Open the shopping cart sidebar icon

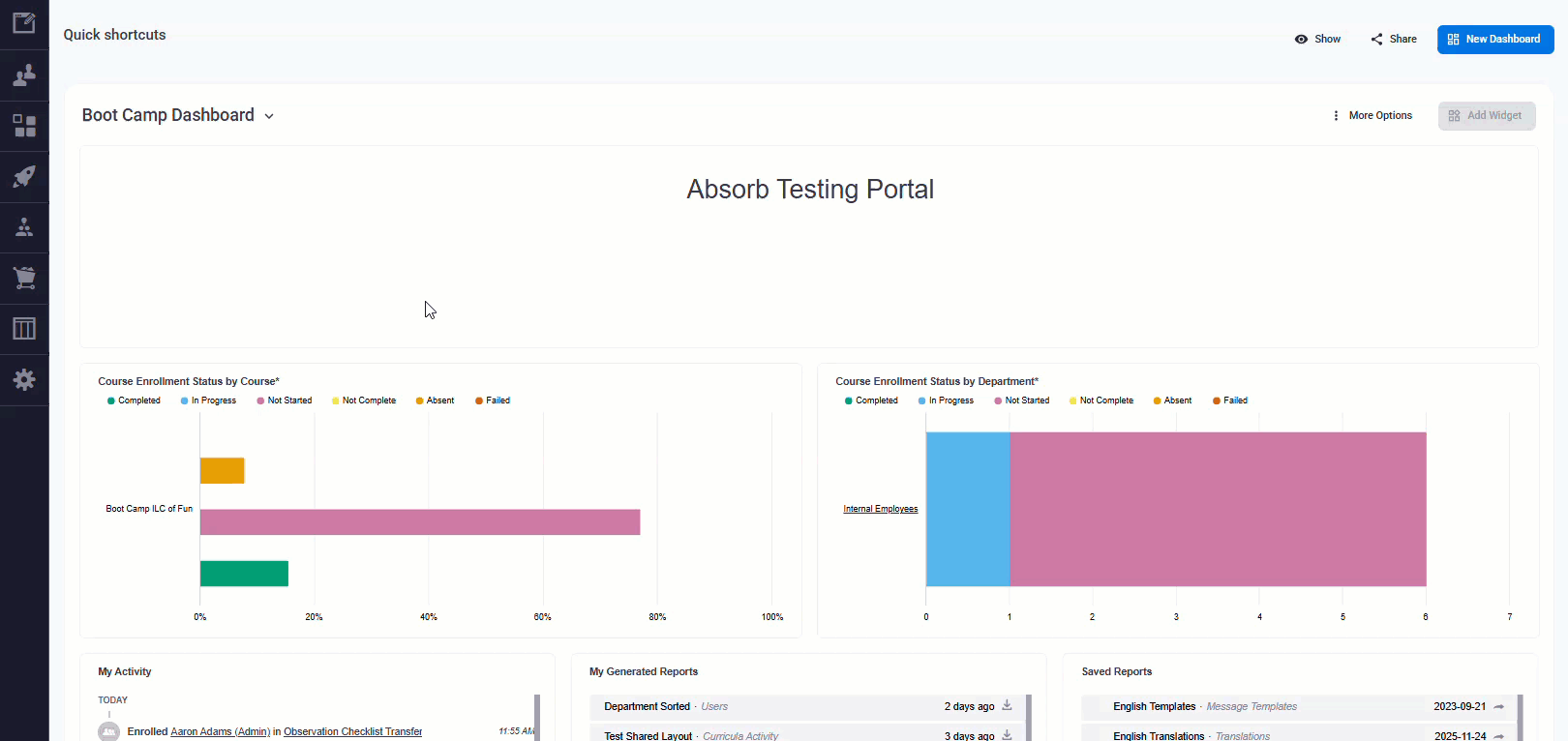pos(24,278)
